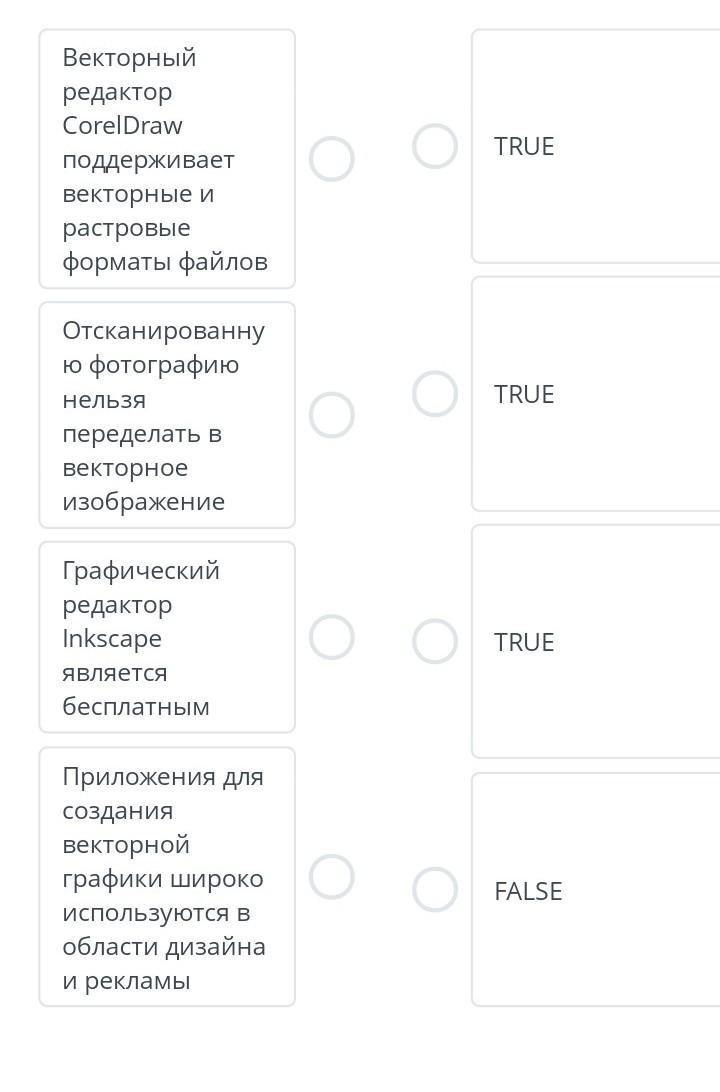Viewport: 720px width, 1092px height.
Task: Click the word CorelDraw in the first statement
Action: point(122,126)
